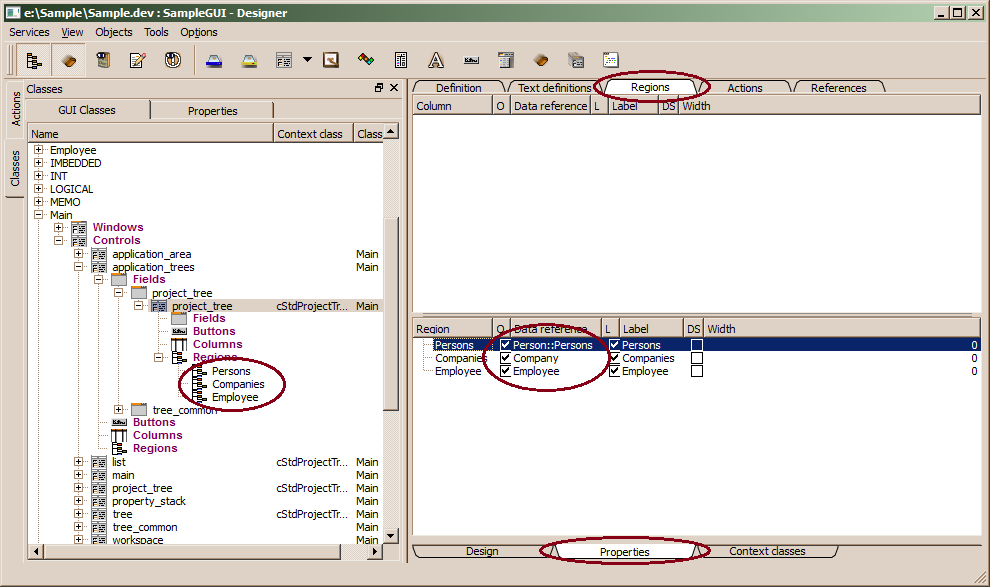Switch to the Text definitions tab
Viewport: 990px width, 587px height.
[x=554, y=88]
